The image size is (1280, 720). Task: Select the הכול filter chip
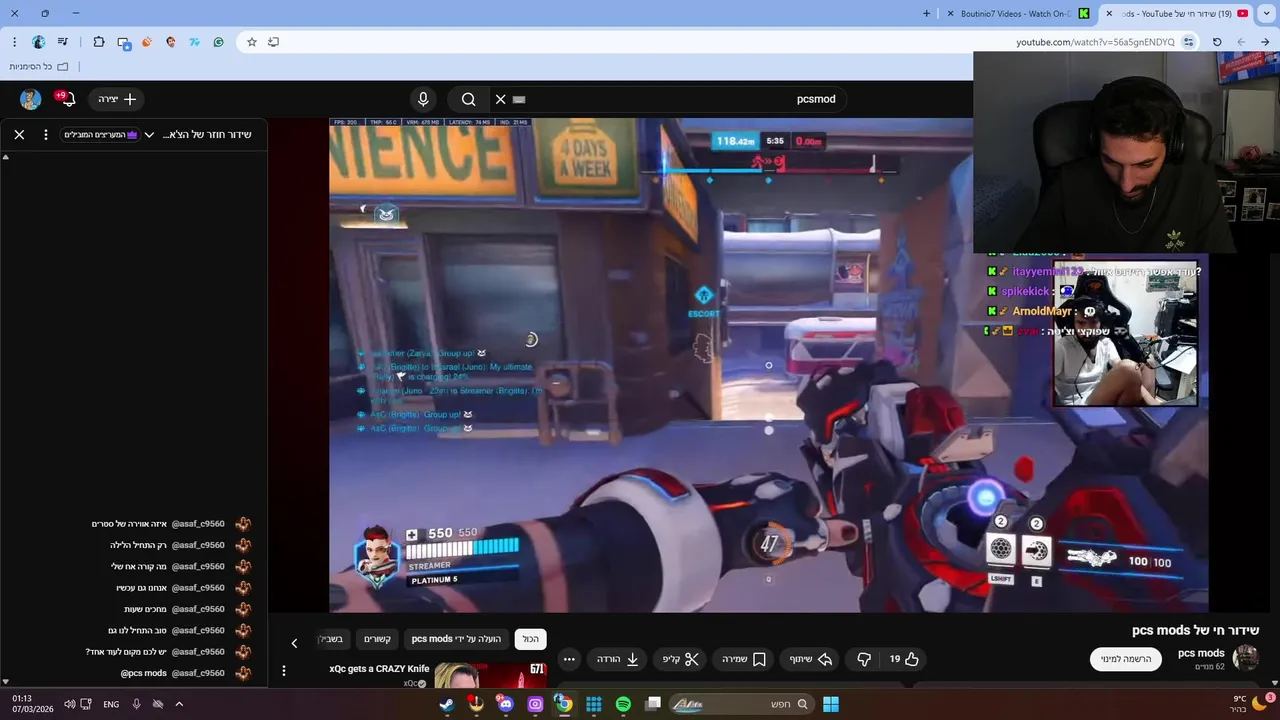[531, 639]
